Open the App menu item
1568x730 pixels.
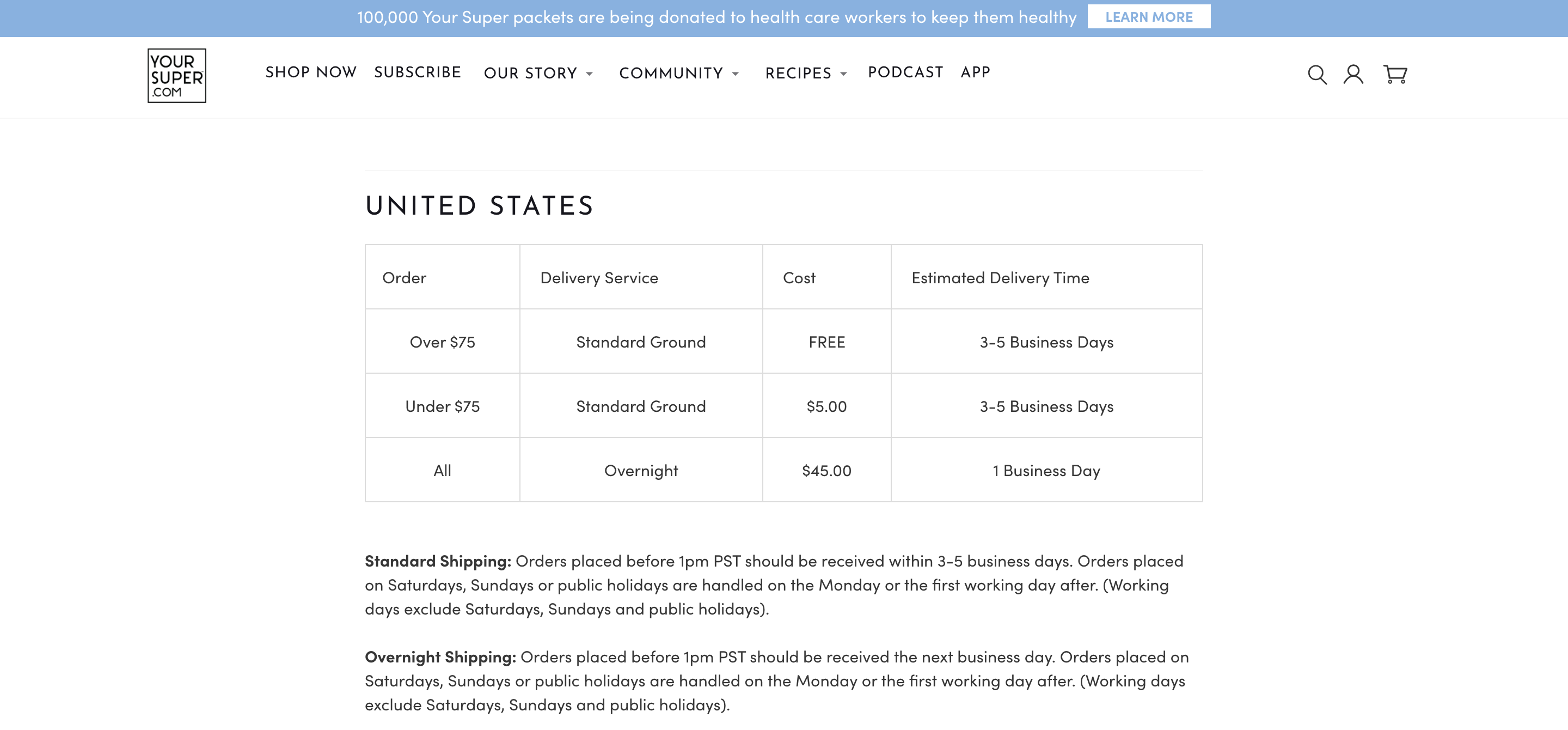click(975, 72)
